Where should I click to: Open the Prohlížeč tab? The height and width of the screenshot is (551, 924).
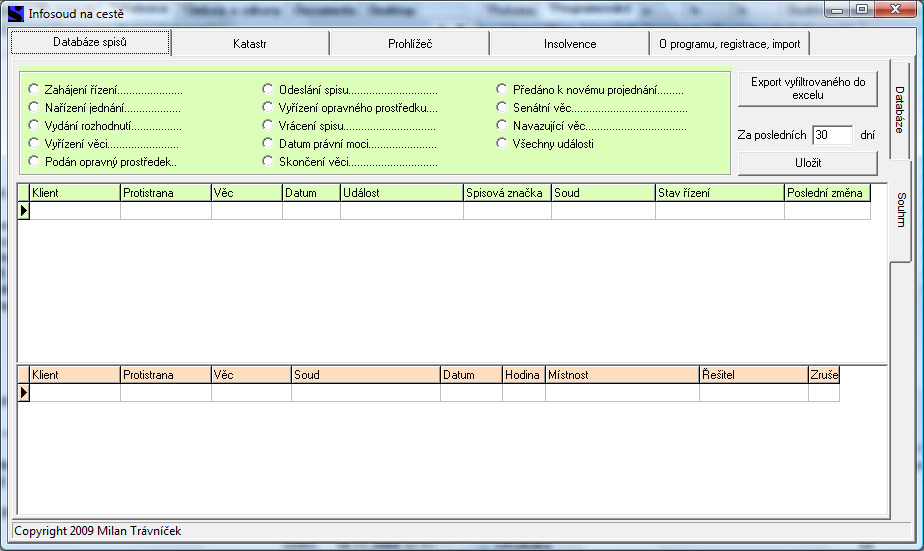pos(409,44)
